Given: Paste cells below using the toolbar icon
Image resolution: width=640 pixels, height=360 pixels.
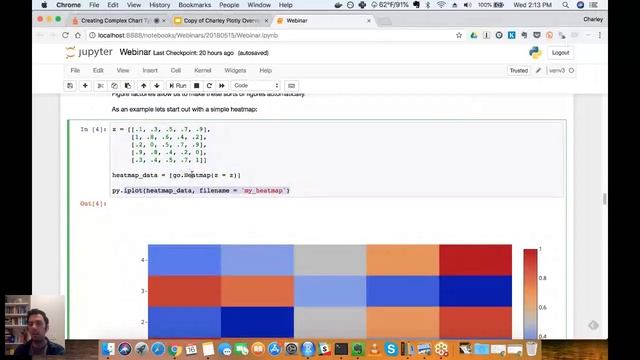Looking at the screenshot, I should coord(128,86).
